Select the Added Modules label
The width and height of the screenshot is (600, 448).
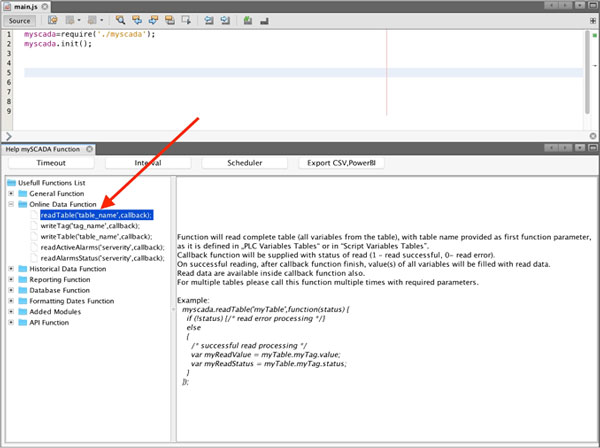(55, 311)
